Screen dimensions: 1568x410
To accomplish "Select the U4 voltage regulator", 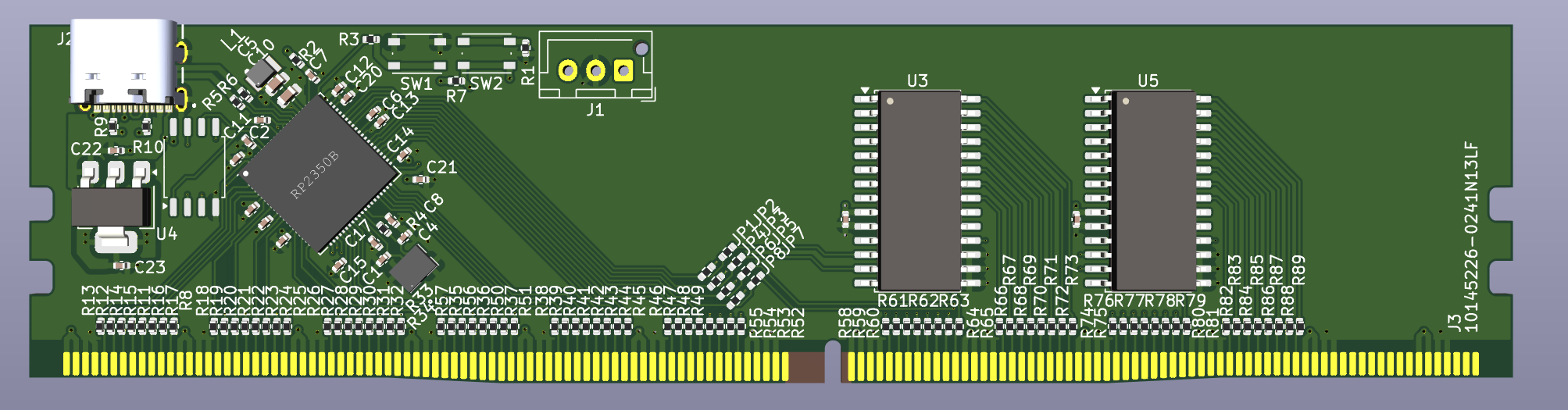I will pos(111,209).
